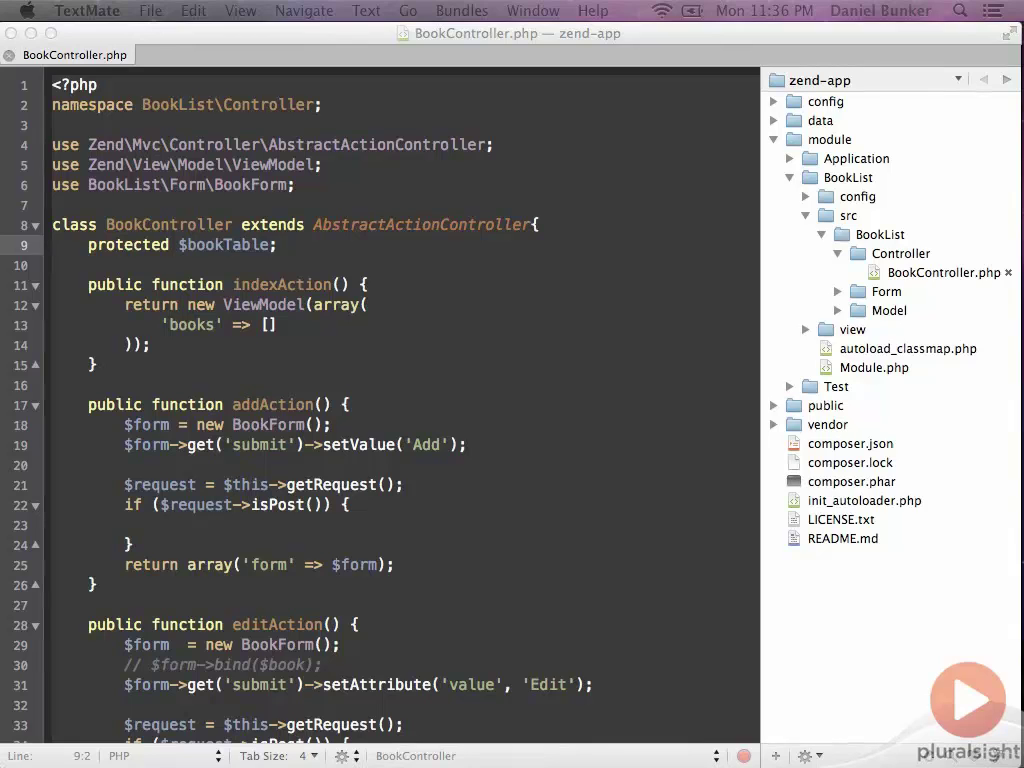This screenshot has width=1024, height=768.
Task: Open the Bundles menu
Action: tap(462, 10)
